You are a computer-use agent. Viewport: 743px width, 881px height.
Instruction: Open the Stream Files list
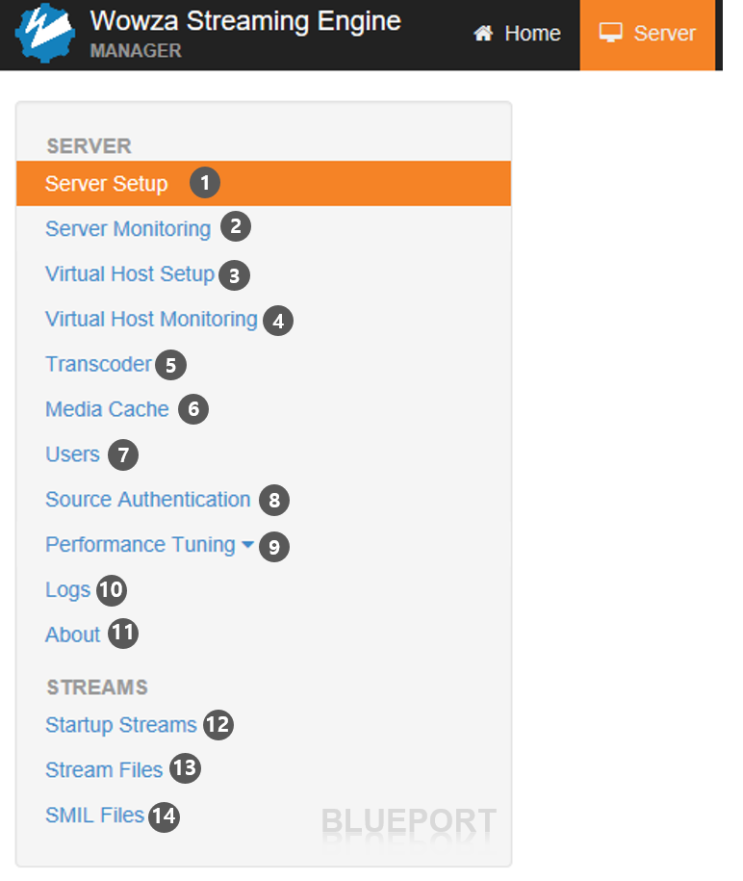(x=104, y=770)
